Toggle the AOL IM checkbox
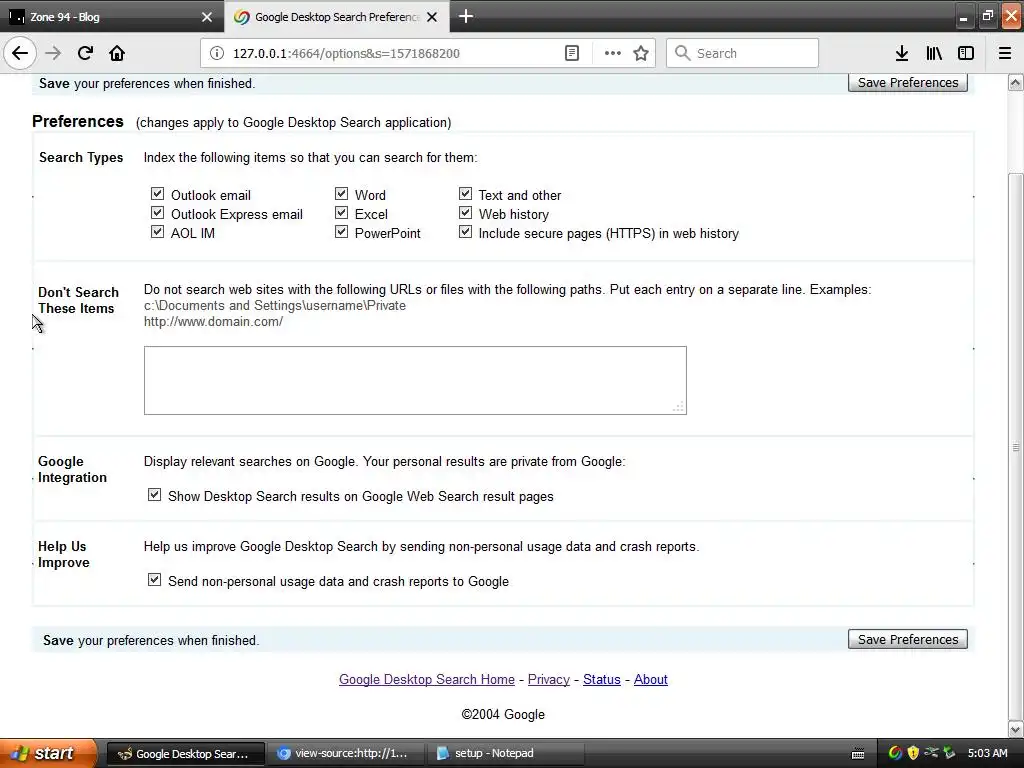The image size is (1024, 768). 157,231
